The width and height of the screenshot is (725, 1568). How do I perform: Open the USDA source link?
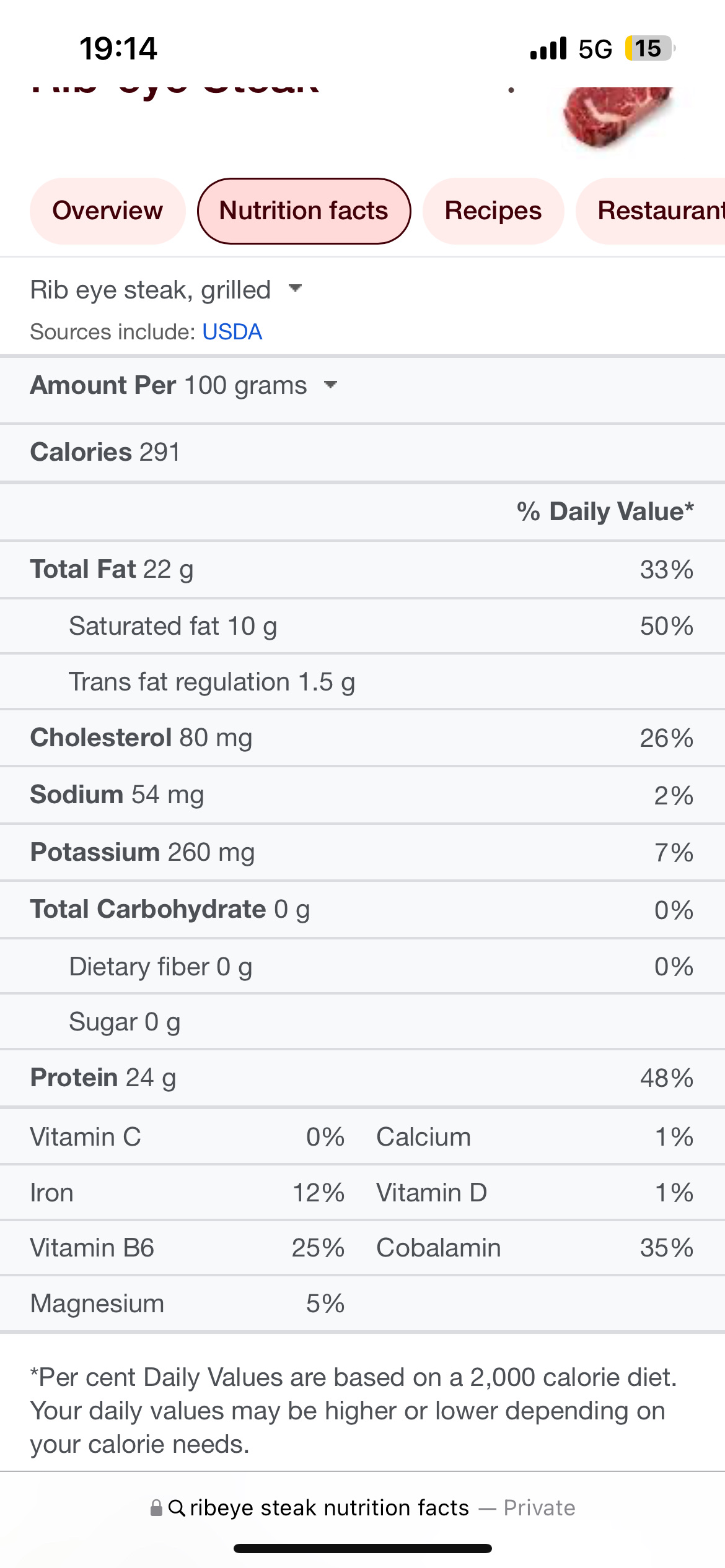click(x=232, y=332)
